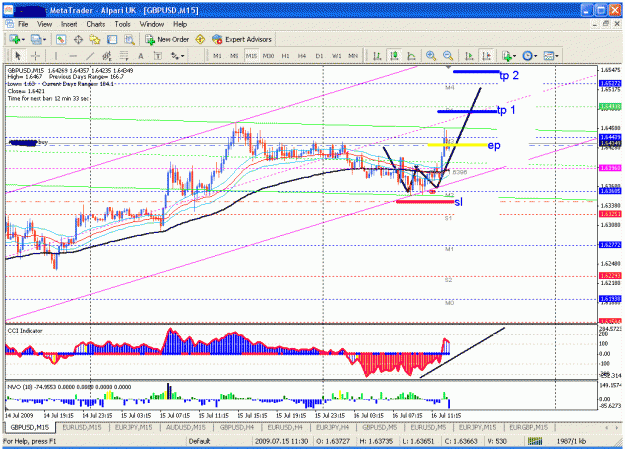Switch to the GBPUSD,H4 chart tab

pos(237,427)
